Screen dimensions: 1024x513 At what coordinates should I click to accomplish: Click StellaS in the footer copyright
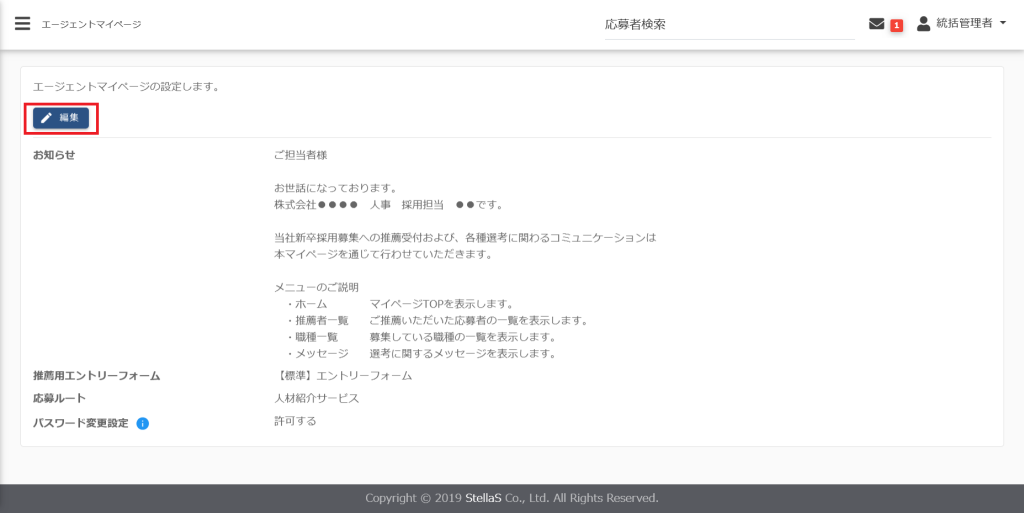click(513, 498)
